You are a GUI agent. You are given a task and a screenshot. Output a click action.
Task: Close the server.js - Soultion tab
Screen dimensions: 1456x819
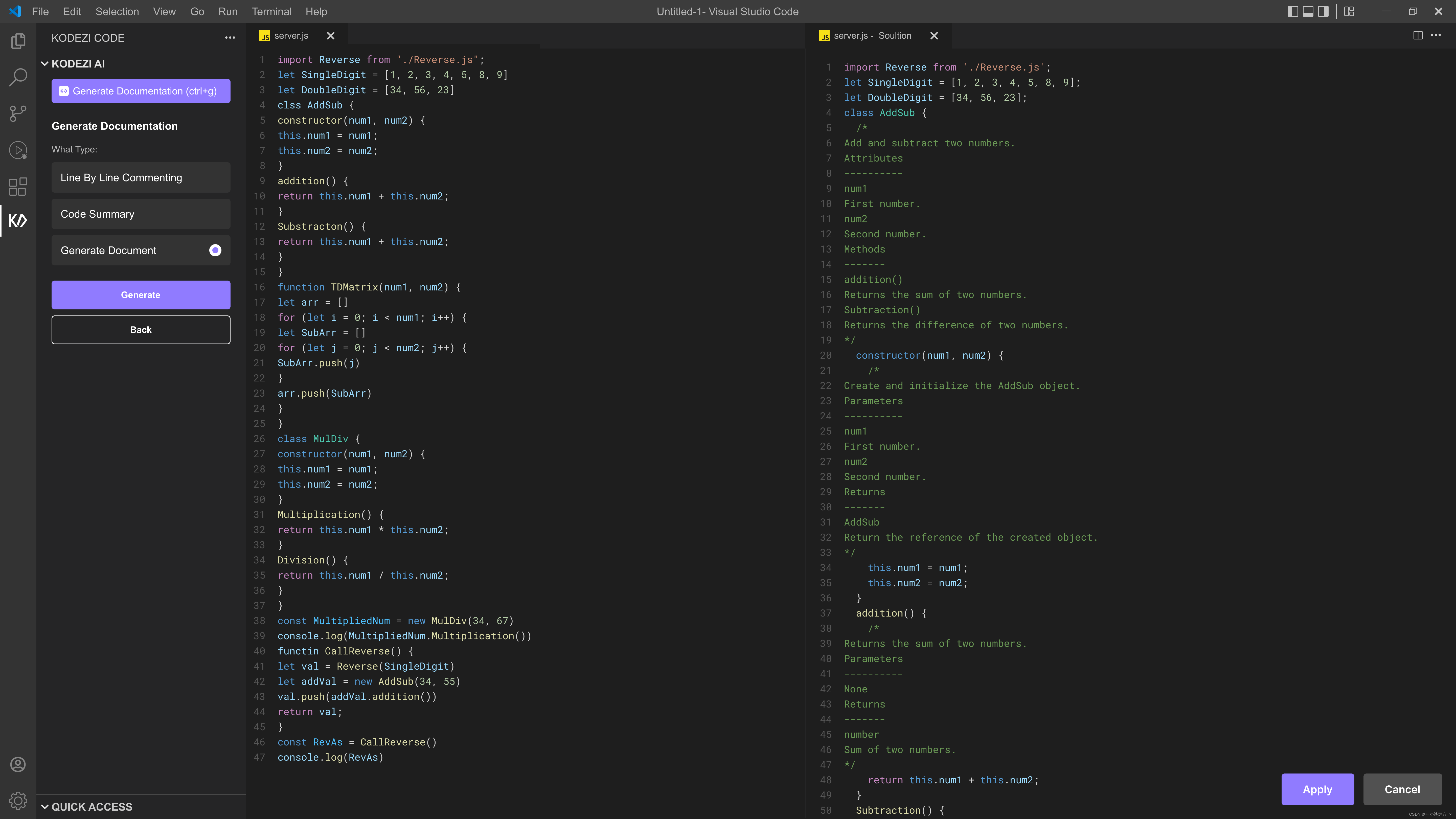tap(934, 36)
